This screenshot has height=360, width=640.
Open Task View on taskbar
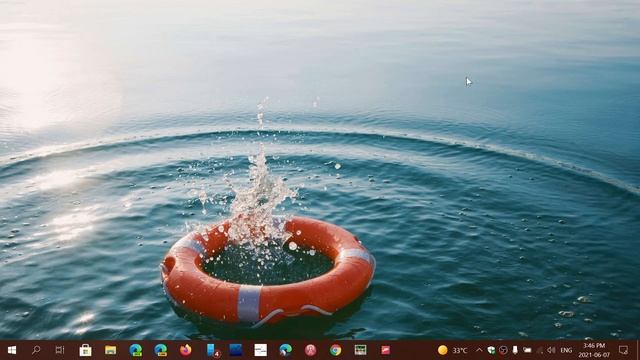[60, 350]
